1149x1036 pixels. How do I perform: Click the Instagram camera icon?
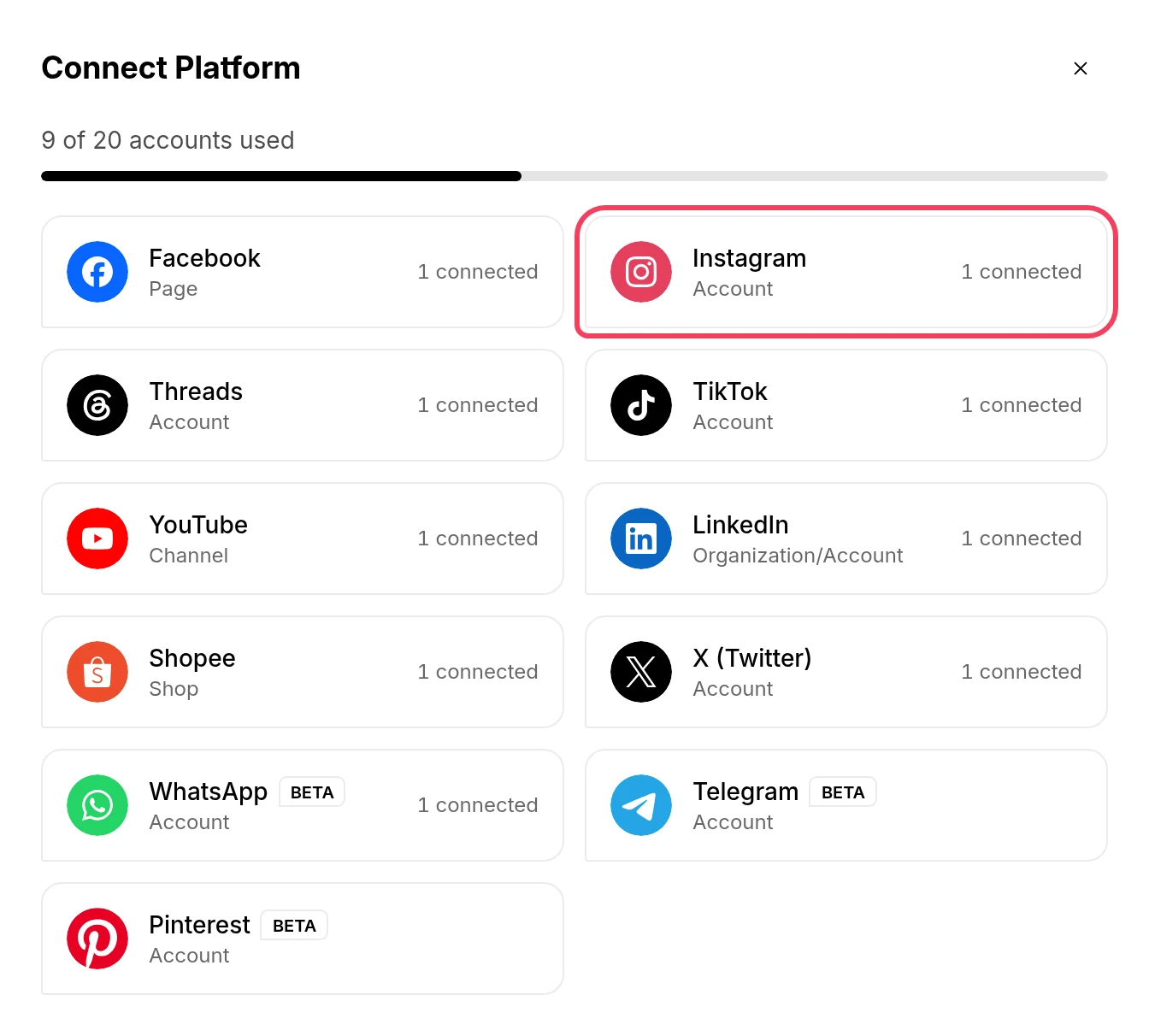[641, 272]
